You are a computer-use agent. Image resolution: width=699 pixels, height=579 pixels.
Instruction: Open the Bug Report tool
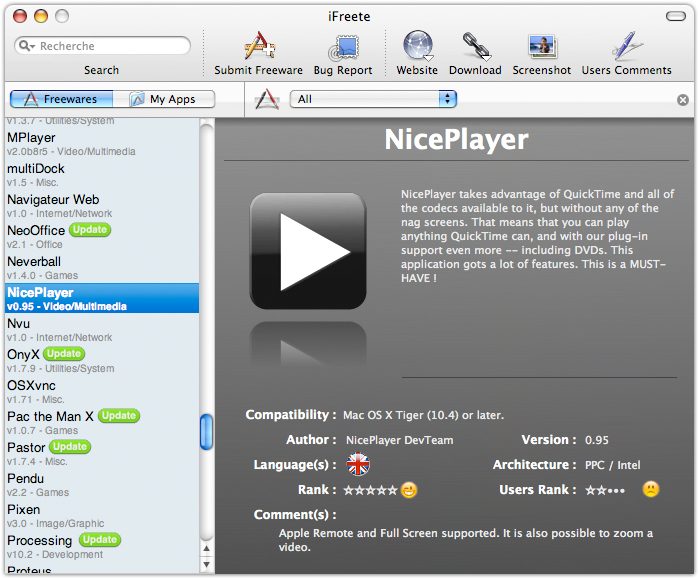[343, 48]
